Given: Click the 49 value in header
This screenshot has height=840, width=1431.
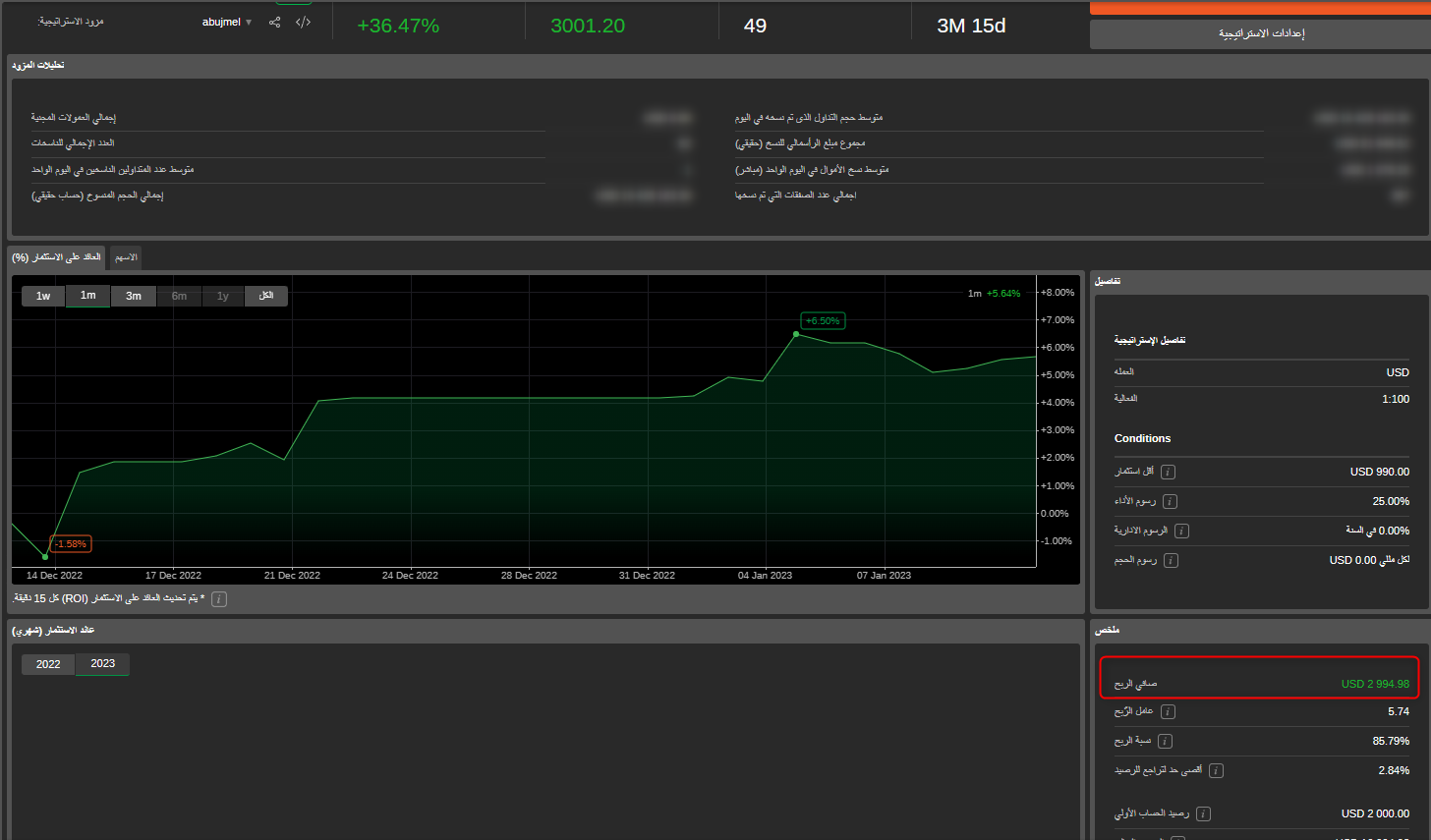Looking at the screenshot, I should tap(755, 26).
